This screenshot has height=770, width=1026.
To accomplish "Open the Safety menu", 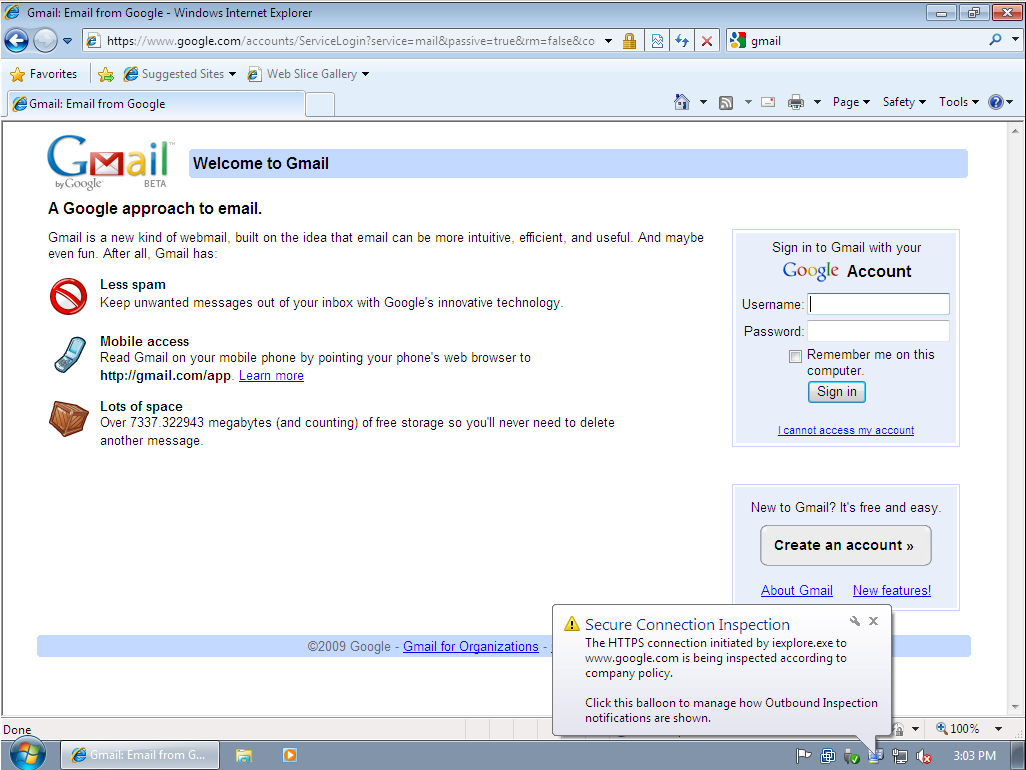I will 904,102.
